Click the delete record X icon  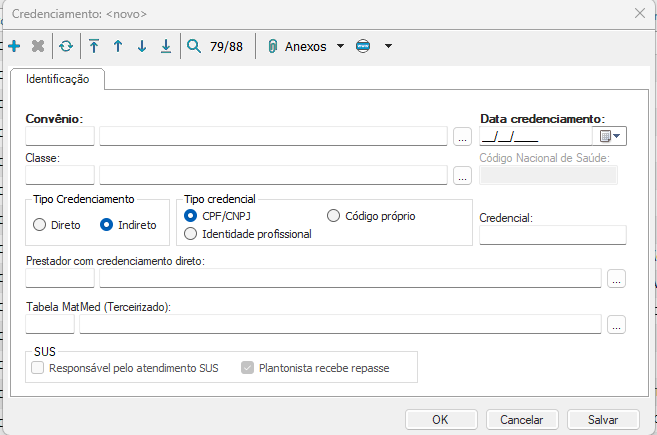(38, 46)
